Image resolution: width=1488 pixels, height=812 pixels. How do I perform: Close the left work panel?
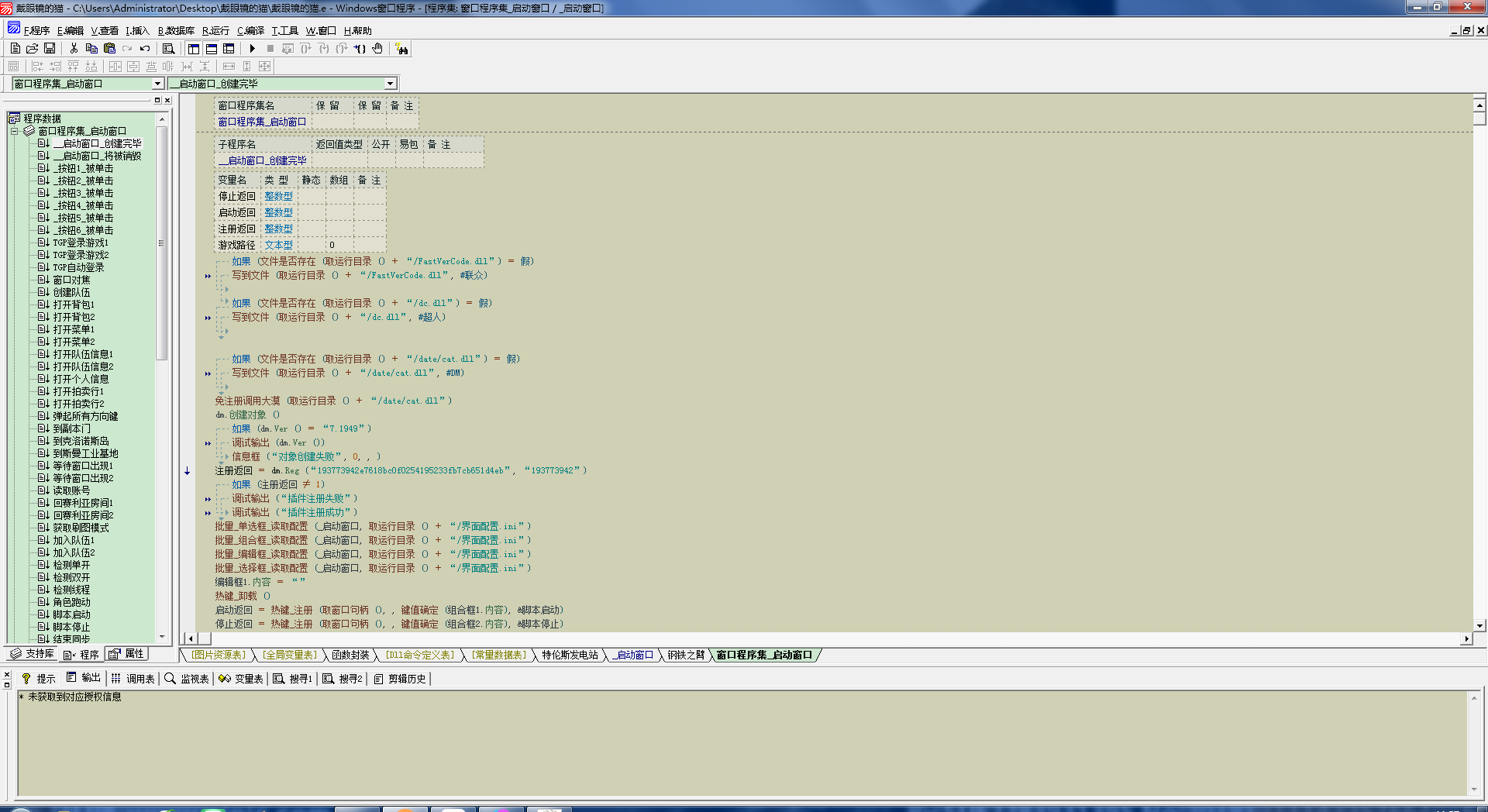(167, 100)
